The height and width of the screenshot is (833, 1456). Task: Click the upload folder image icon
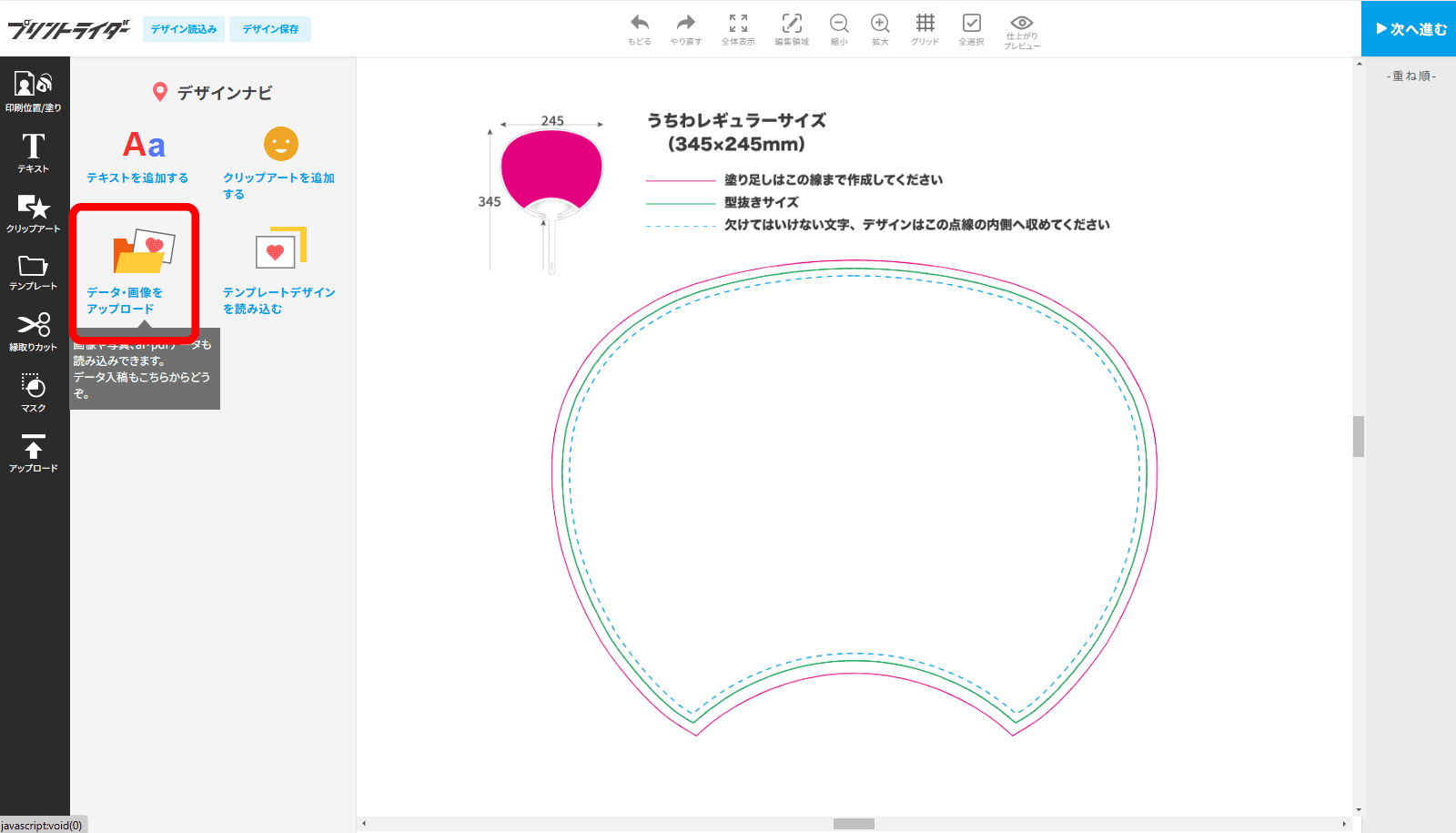[144, 251]
